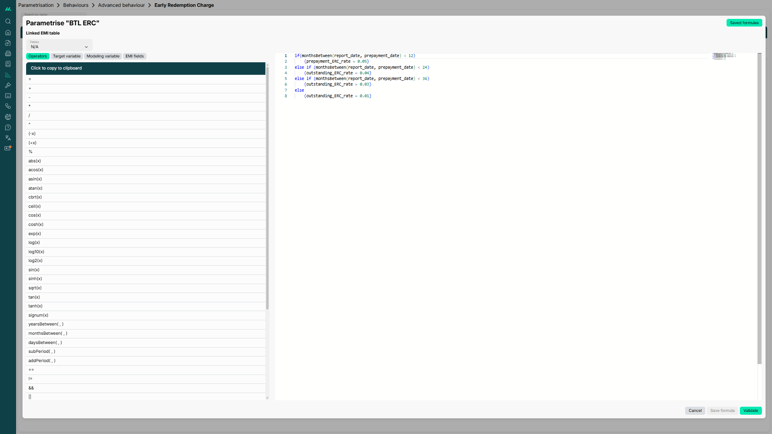Copy the asin(x) operator
Image resolution: width=772 pixels, height=434 pixels.
[146, 179]
